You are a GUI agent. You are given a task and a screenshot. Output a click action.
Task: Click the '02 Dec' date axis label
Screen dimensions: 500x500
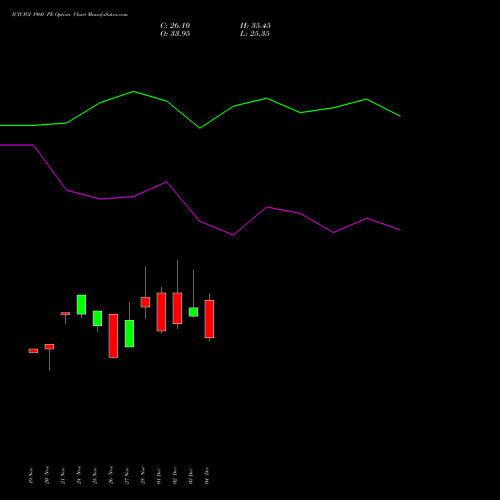[175, 476]
